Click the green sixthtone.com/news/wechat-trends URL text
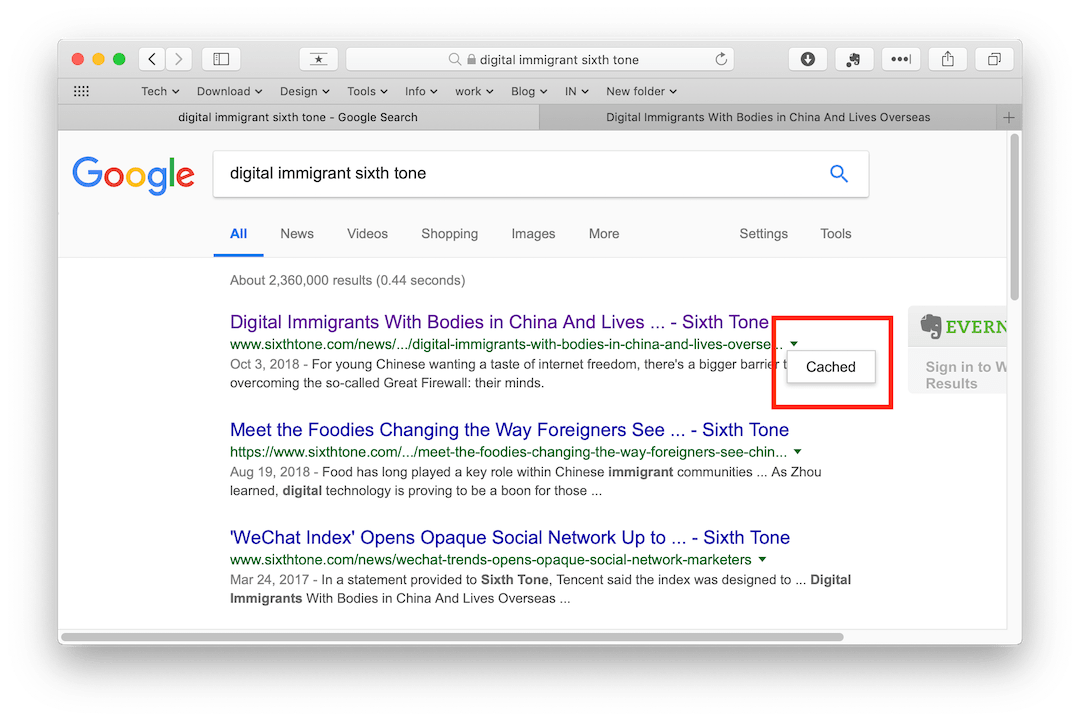 point(490,559)
